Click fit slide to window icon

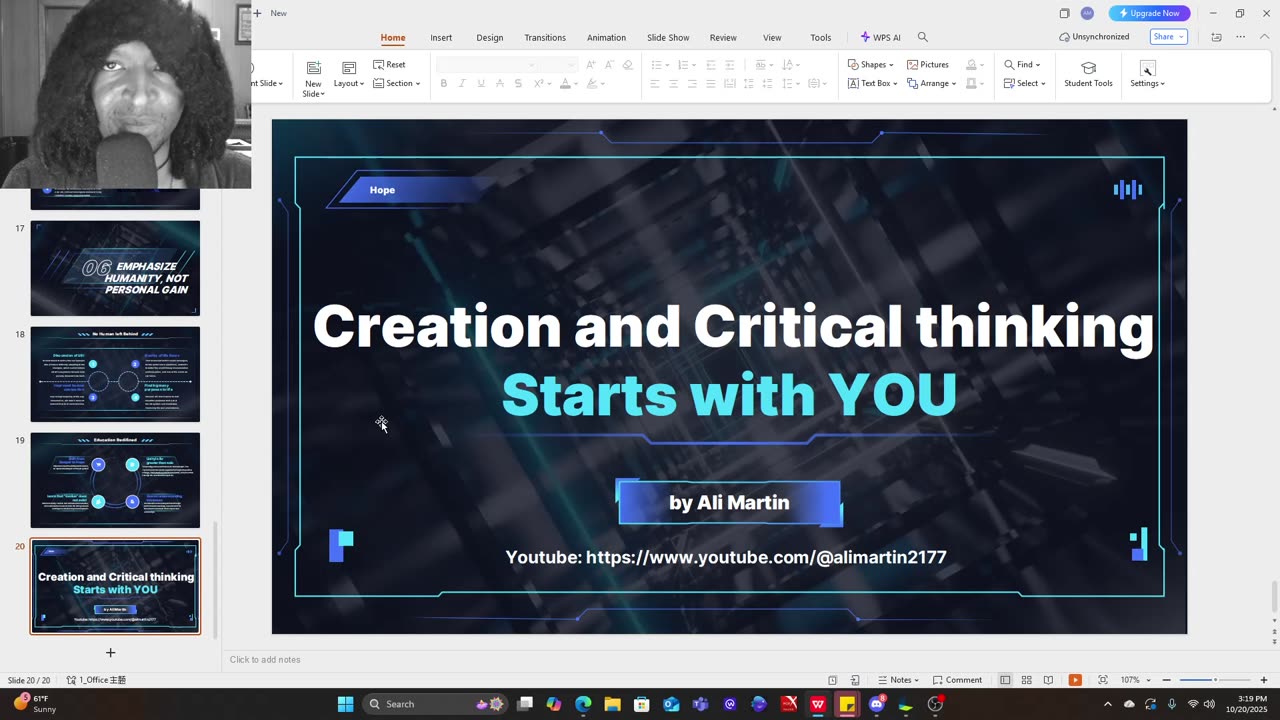(x=1103, y=680)
